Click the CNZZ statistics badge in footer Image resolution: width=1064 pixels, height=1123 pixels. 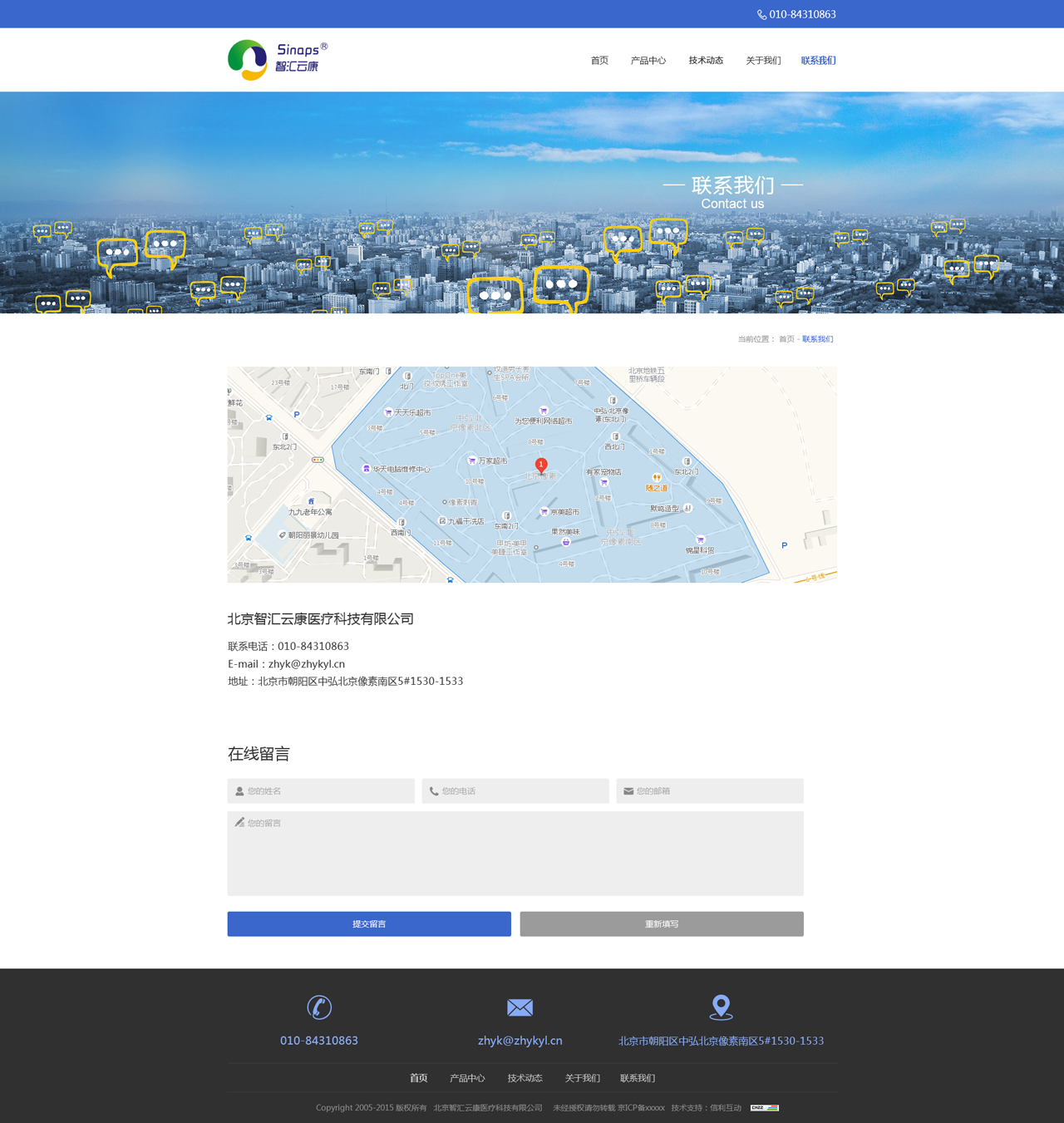(764, 1108)
